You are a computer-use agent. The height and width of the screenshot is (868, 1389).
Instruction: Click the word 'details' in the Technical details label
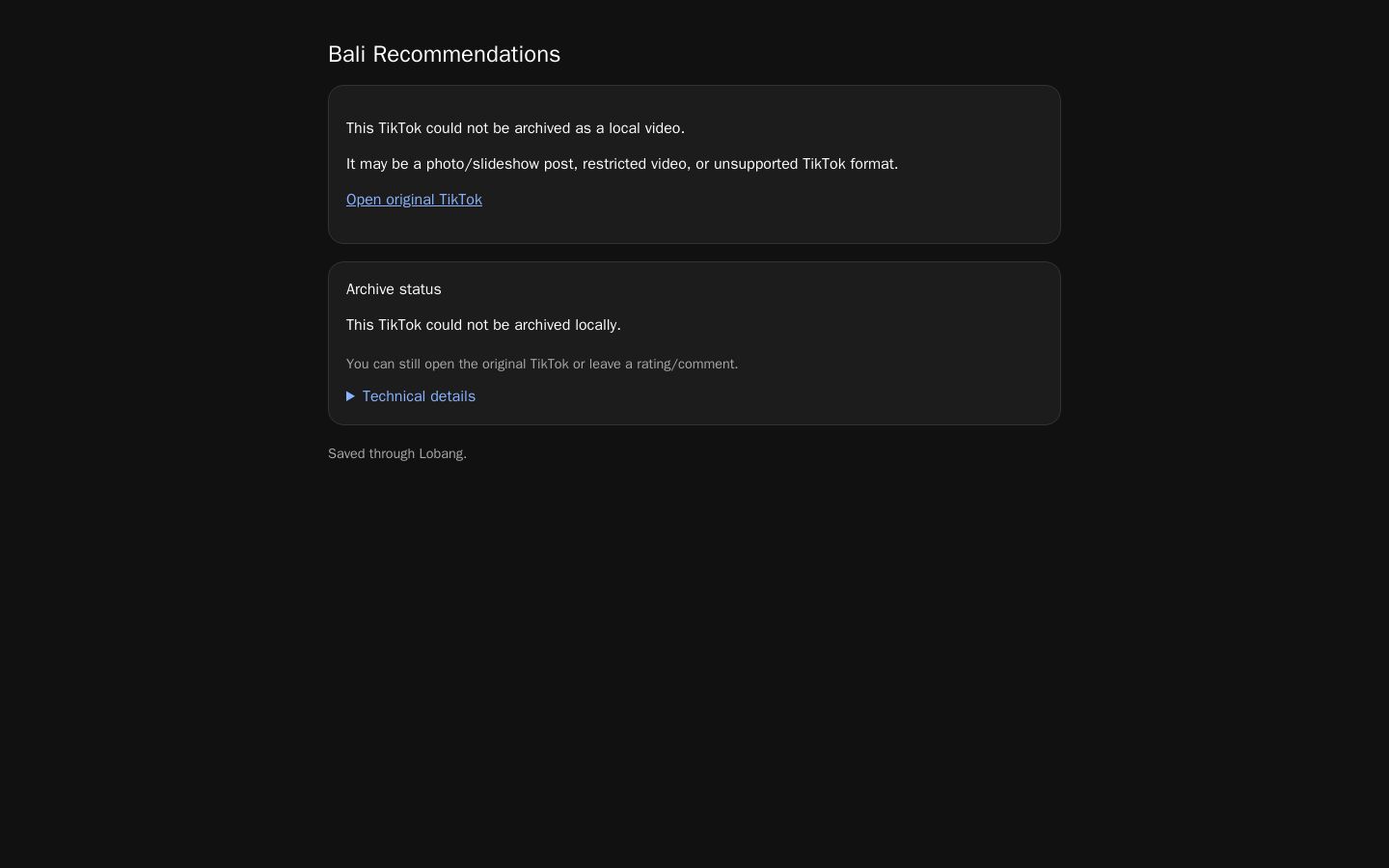point(449,396)
